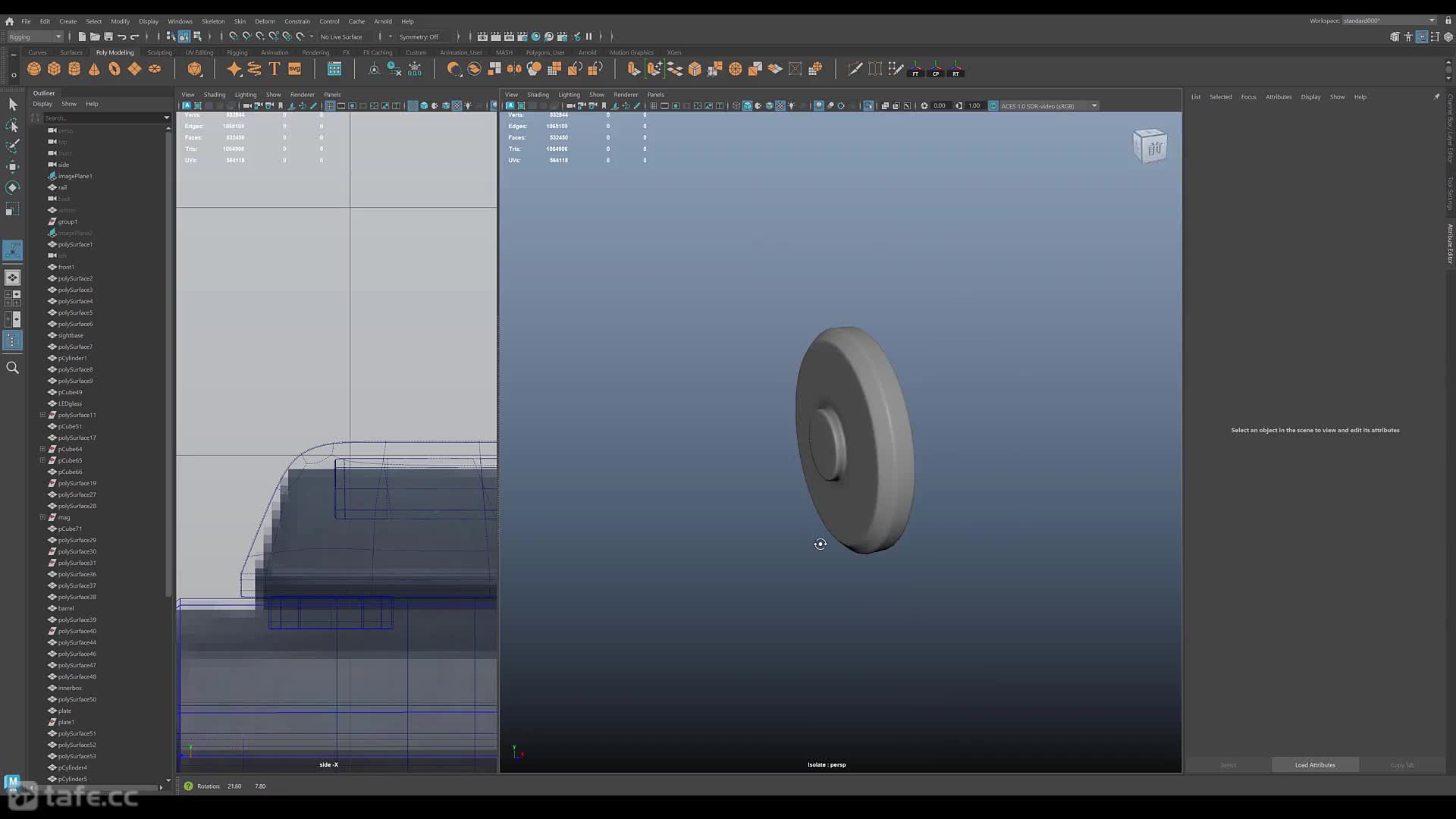Viewport: 1456px width, 819px height.
Task: Open Shading menu in persp viewport
Action: [538, 95]
